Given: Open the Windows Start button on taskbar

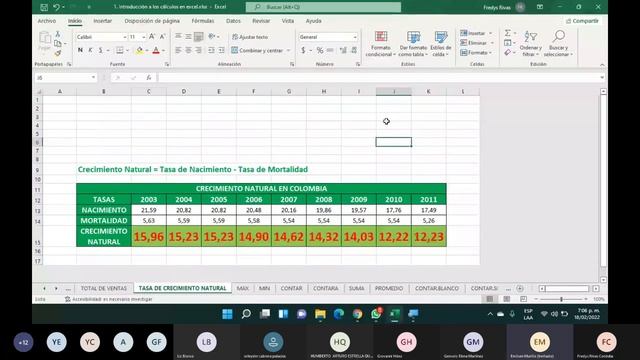Looking at the screenshot, I should (227, 314).
